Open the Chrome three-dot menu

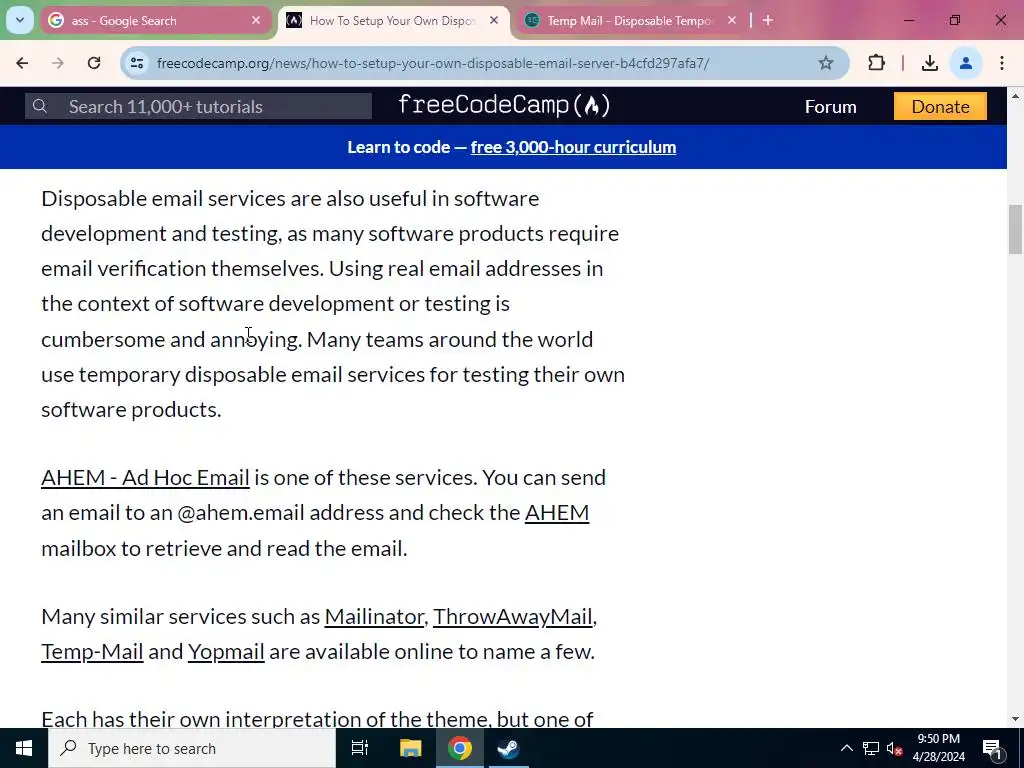1002,63
